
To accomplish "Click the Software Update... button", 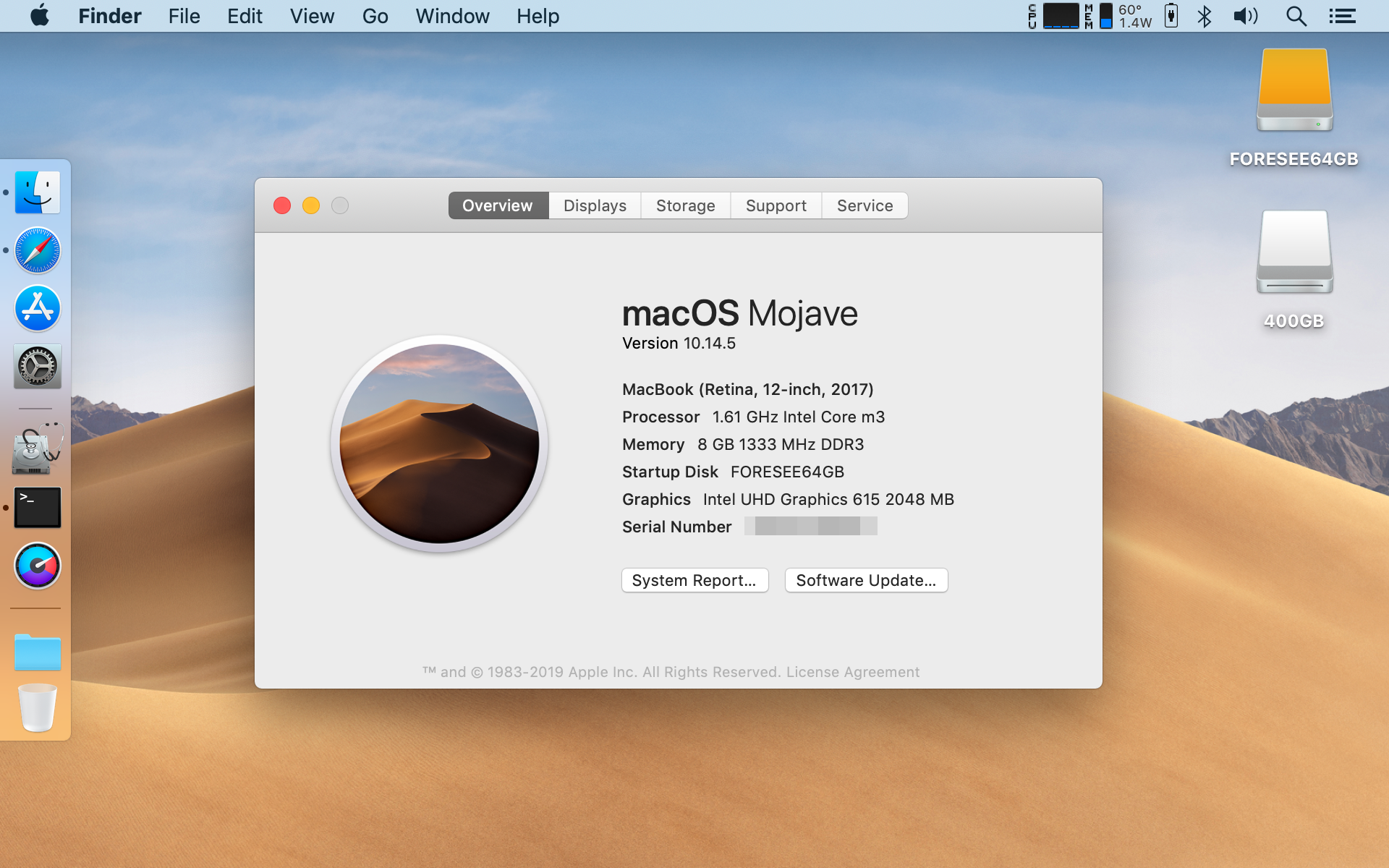I will [866, 580].
